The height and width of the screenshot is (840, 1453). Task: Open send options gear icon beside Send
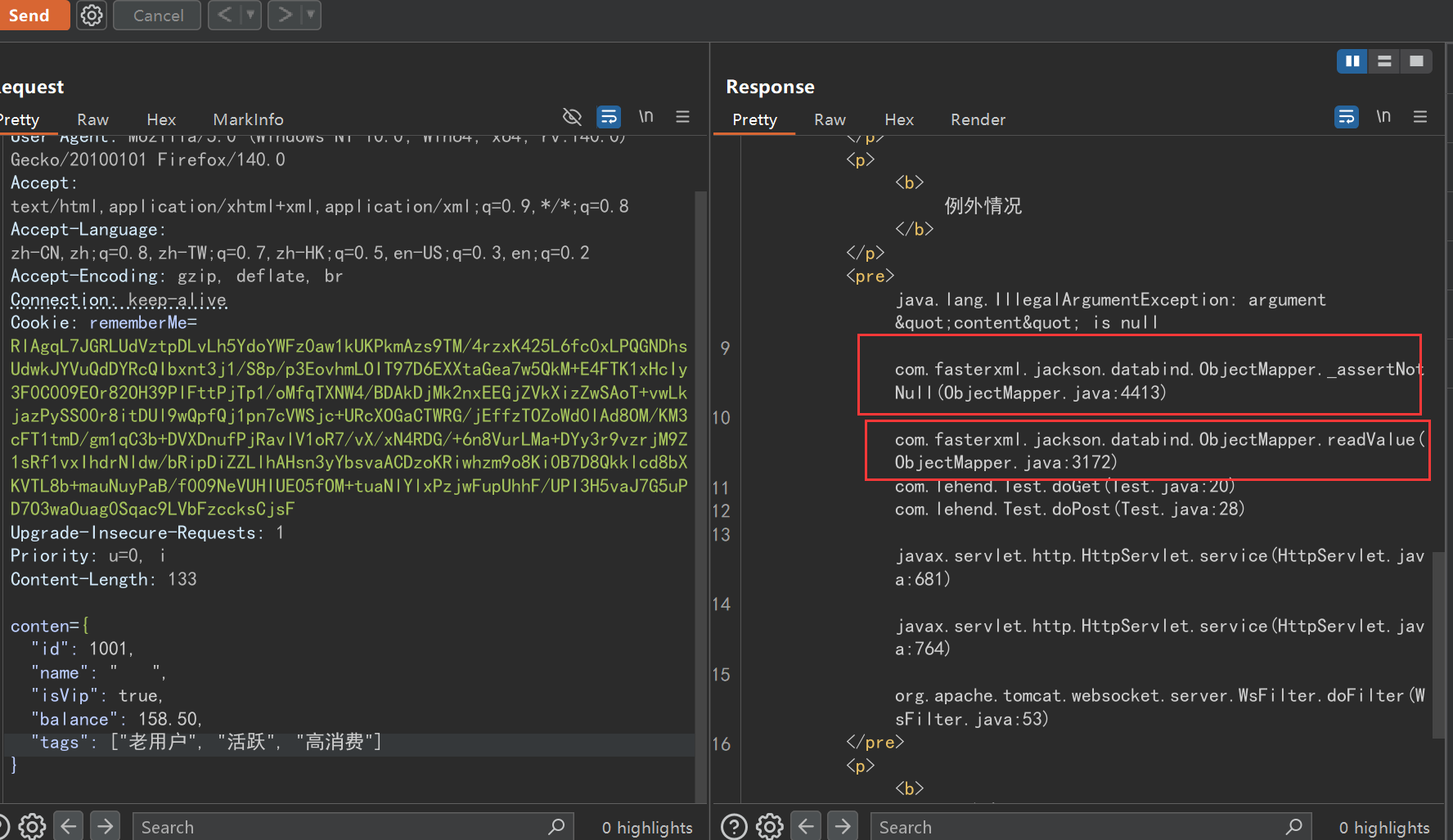92,15
